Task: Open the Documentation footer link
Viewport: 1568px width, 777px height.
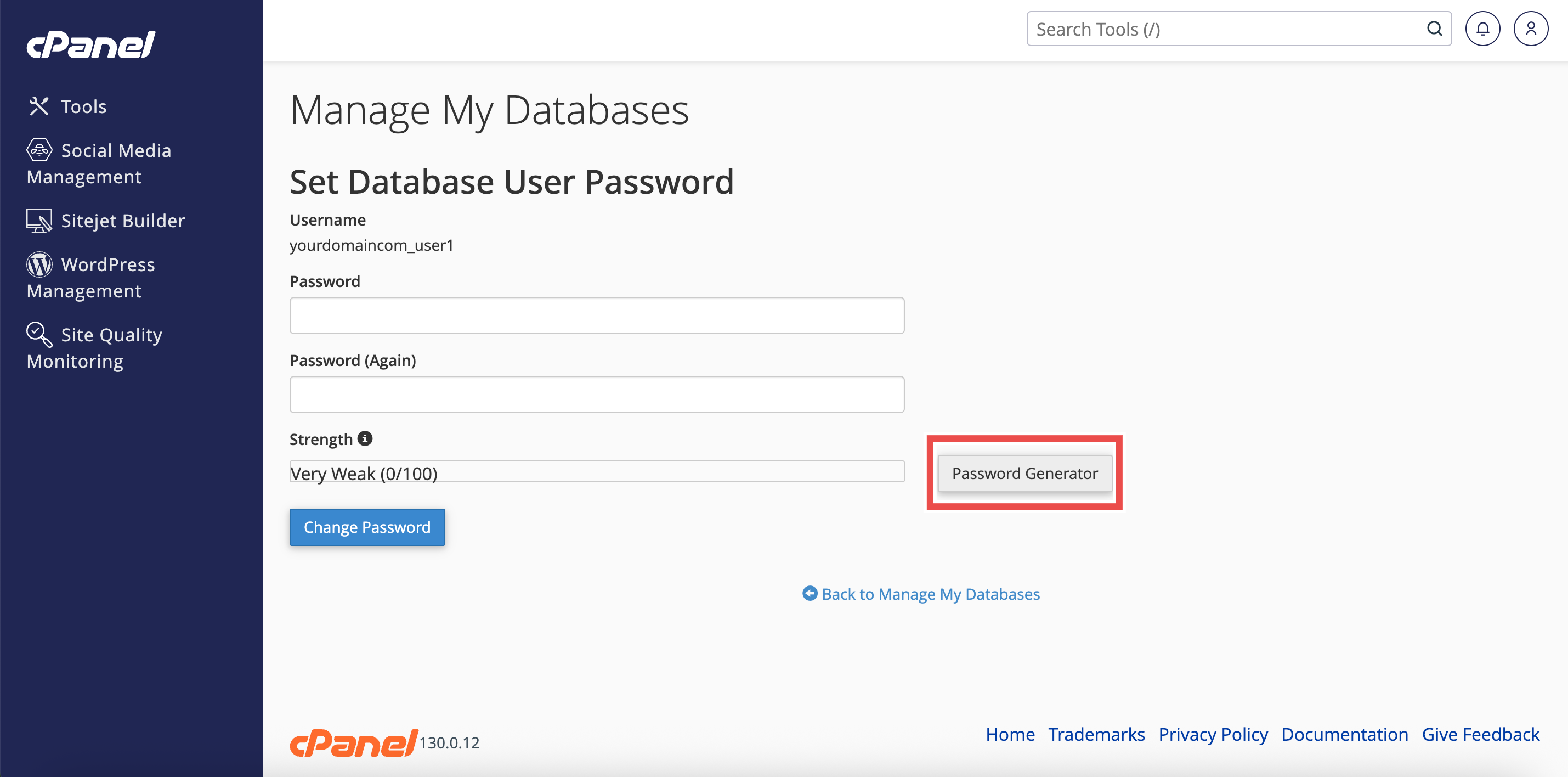Action: (x=1345, y=734)
